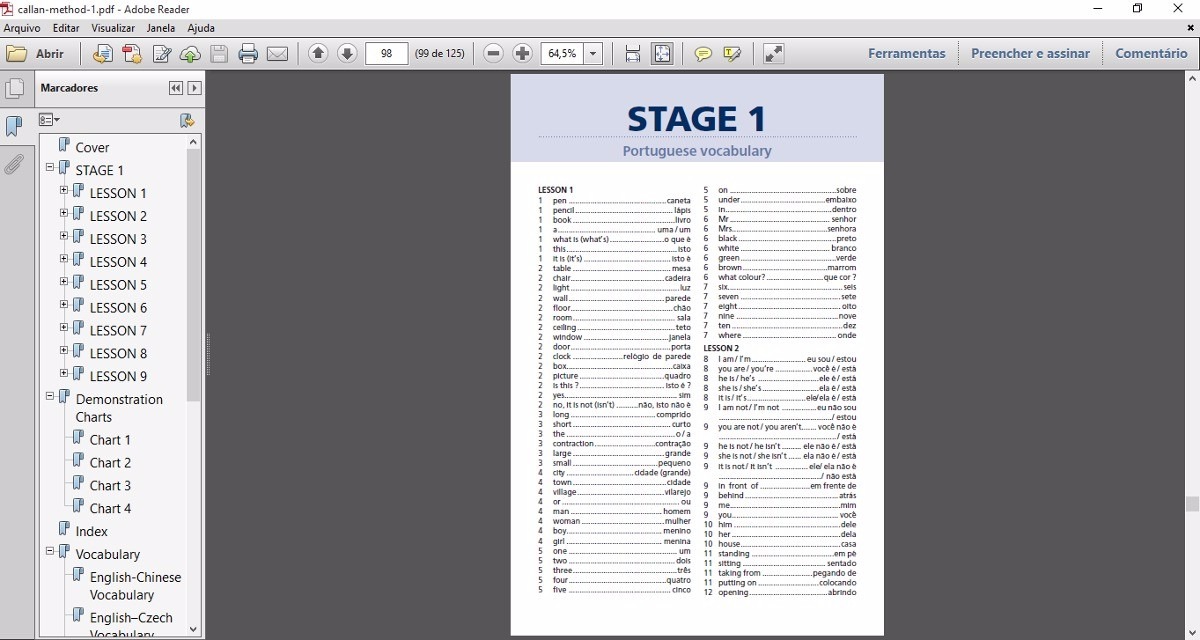
Task: Open the Janela menu
Action: [x=161, y=28]
